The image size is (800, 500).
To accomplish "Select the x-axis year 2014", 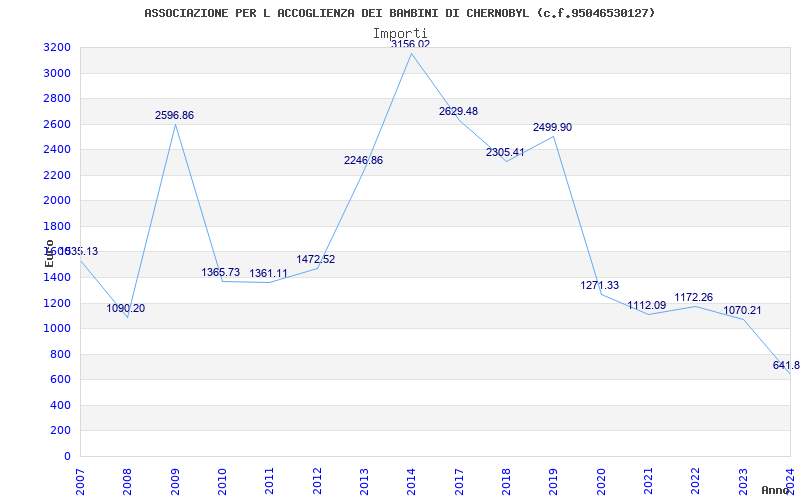I will pyautogui.click(x=412, y=482).
